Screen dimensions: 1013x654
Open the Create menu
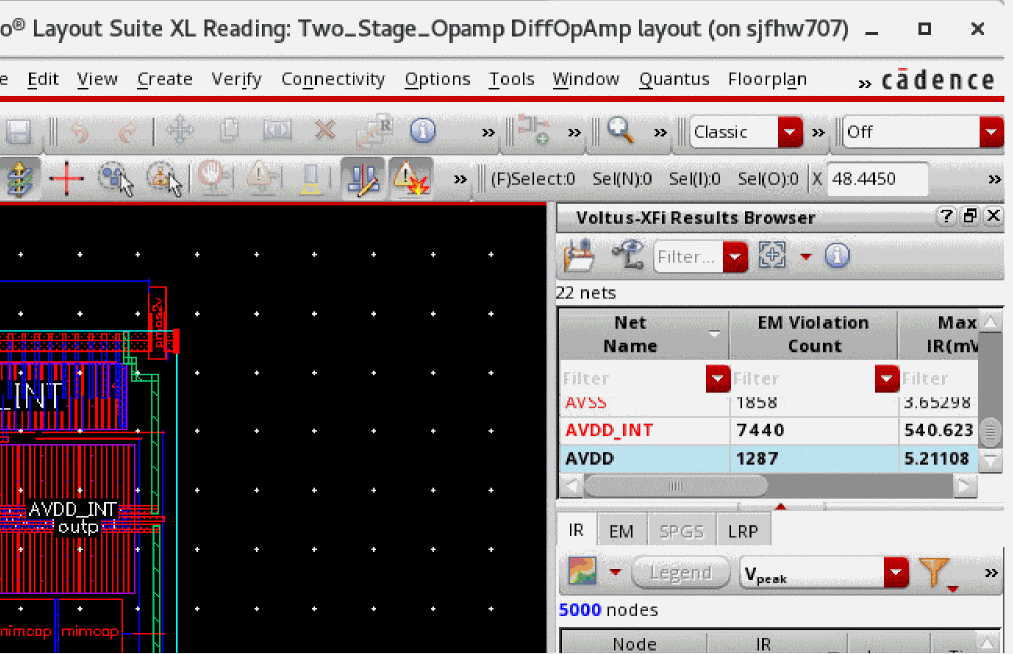(165, 79)
